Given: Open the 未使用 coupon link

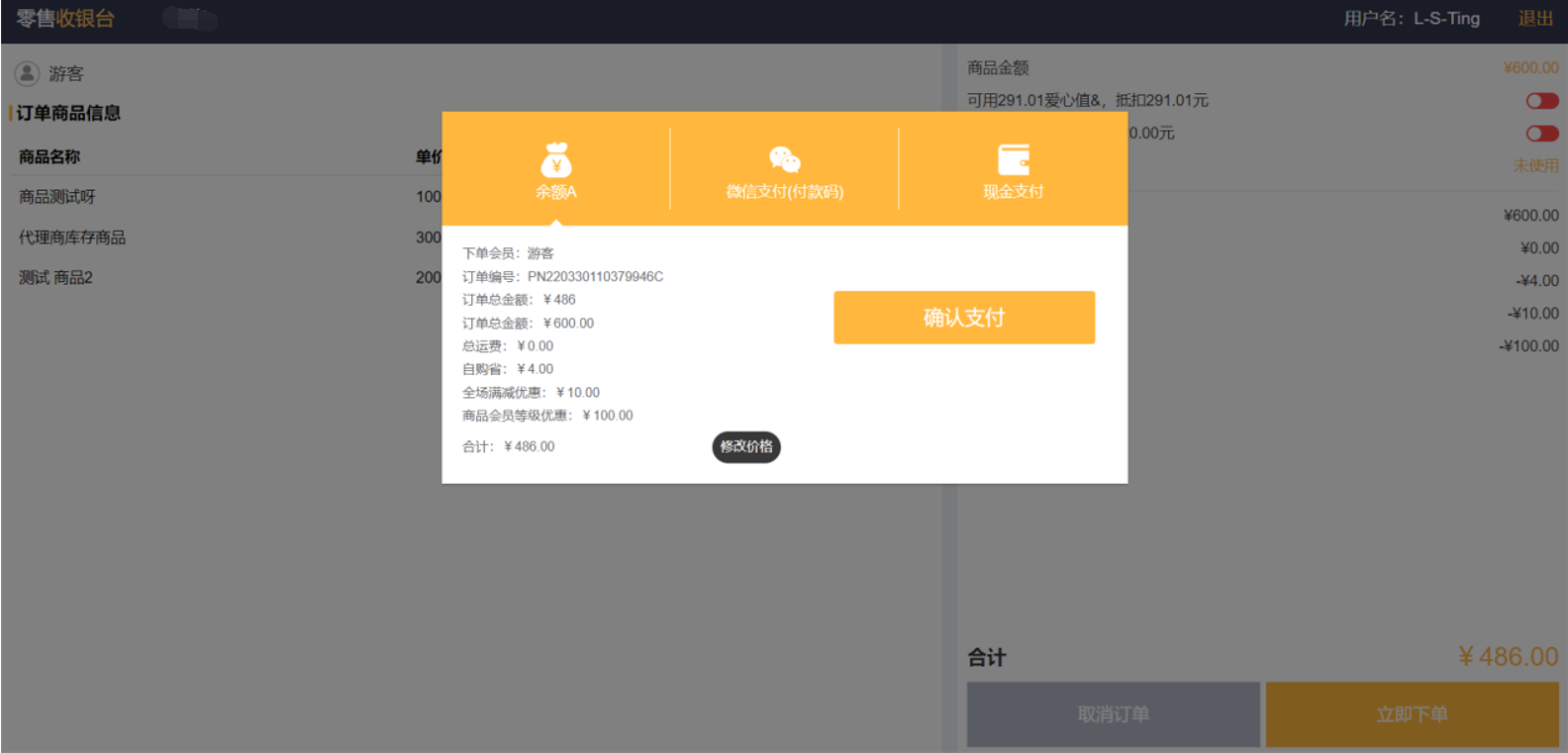Looking at the screenshot, I should coord(1534,165).
